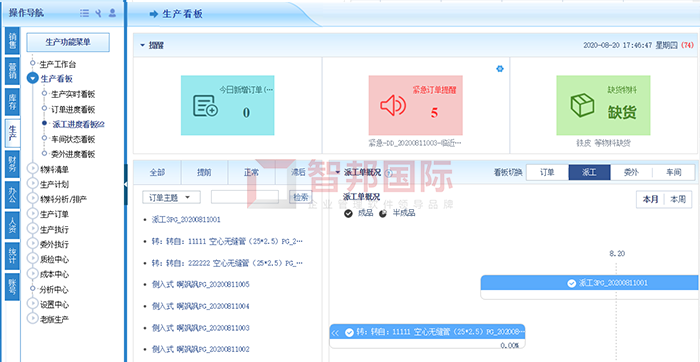Viewport: 700px width, 362px height.
Task: Collapse the left navigation panel handle
Action: [125, 184]
